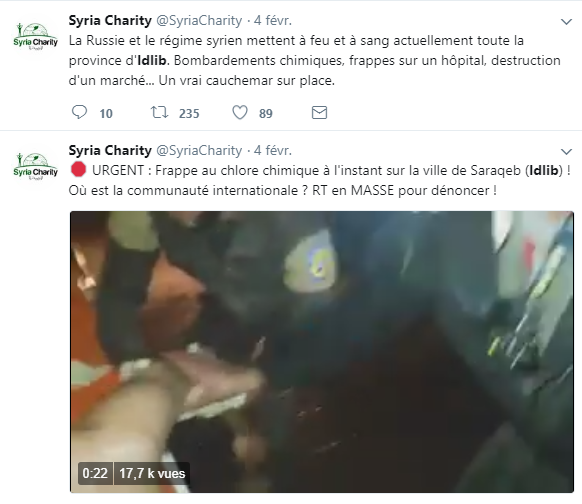
Task: Like the first tweet with heart icon
Action: (x=240, y=112)
